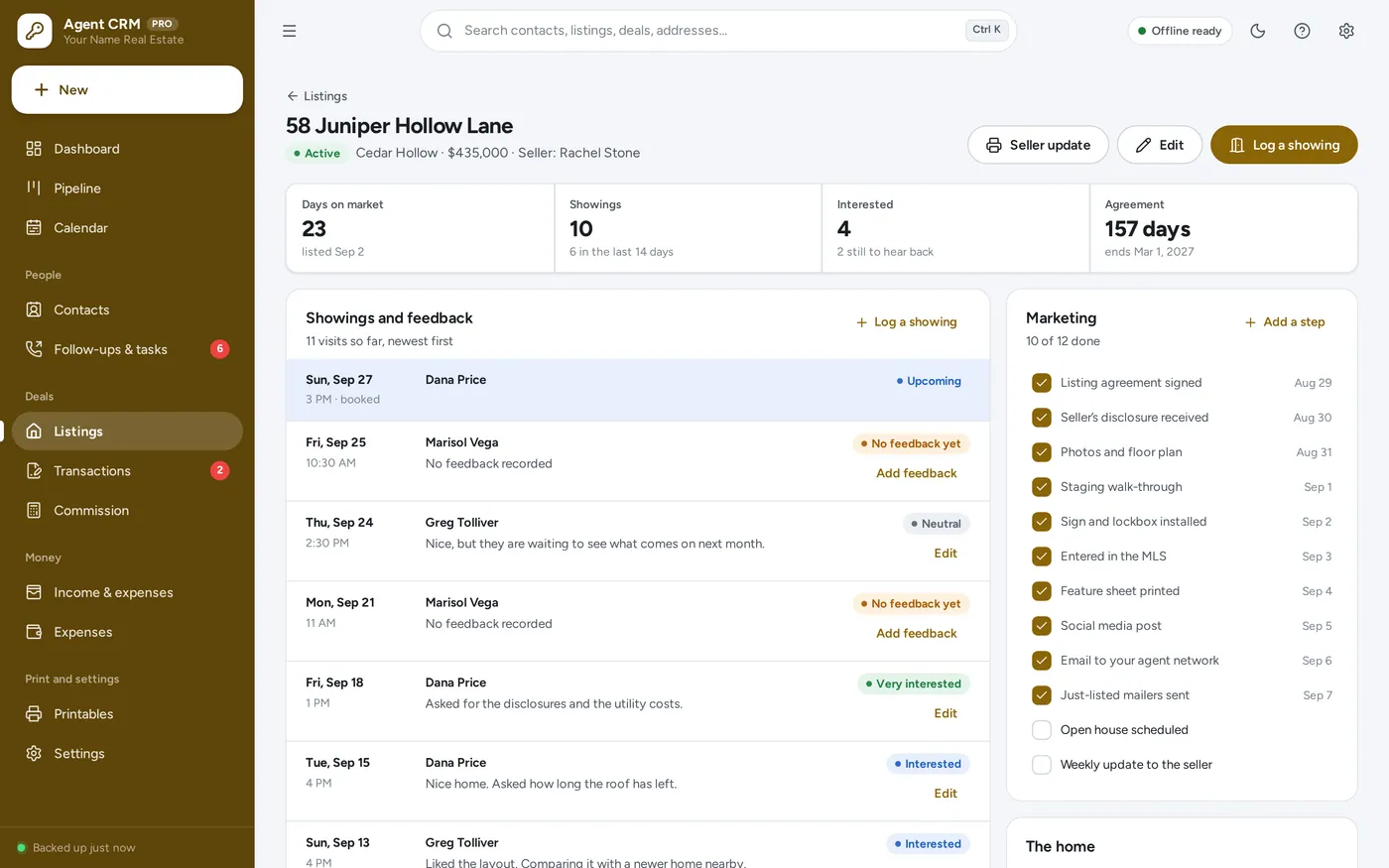Viewport: 1389px width, 868px height.
Task: Check Open house scheduled
Action: pos(1042,730)
